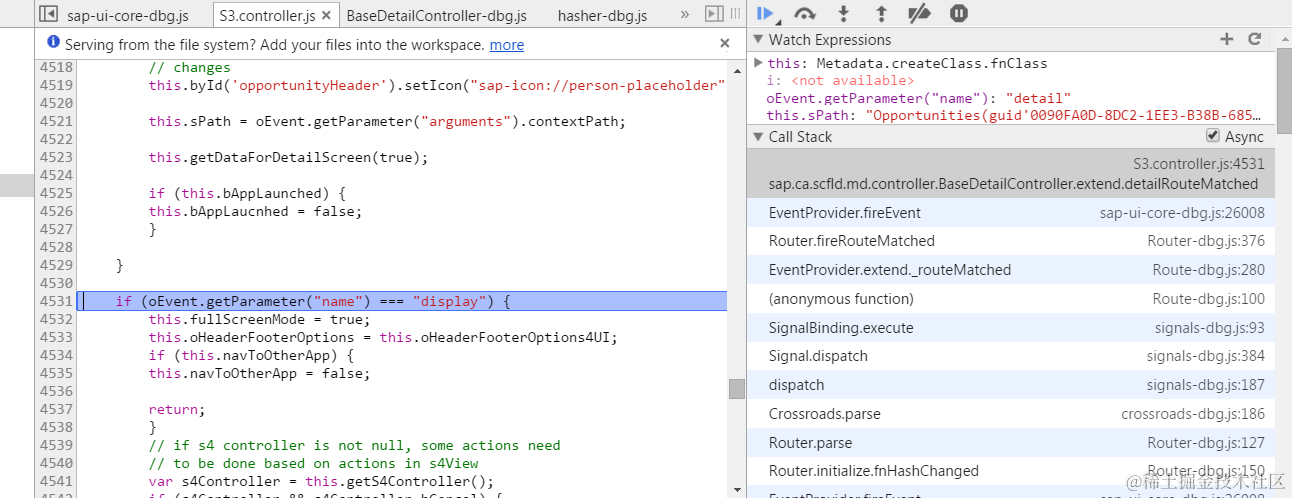Open hasher-dbg.js tab
Image resolution: width=1292 pixels, height=498 pixels.
pos(602,16)
